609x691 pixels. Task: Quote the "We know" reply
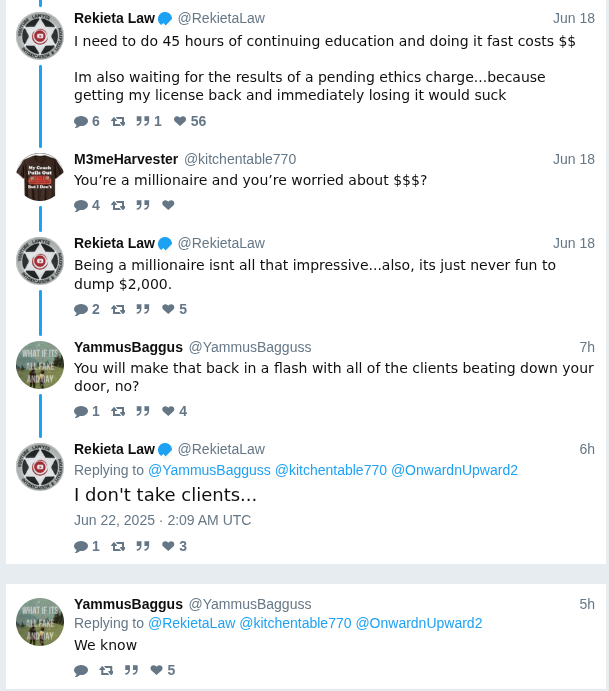click(131, 670)
